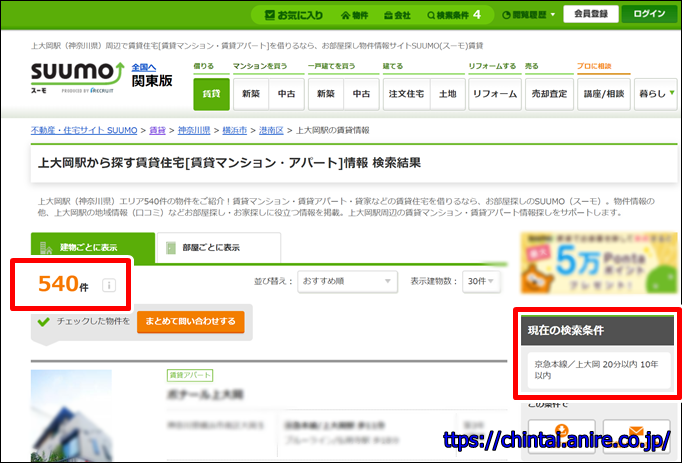Click the 賃貸アパート property tag

[190, 375]
